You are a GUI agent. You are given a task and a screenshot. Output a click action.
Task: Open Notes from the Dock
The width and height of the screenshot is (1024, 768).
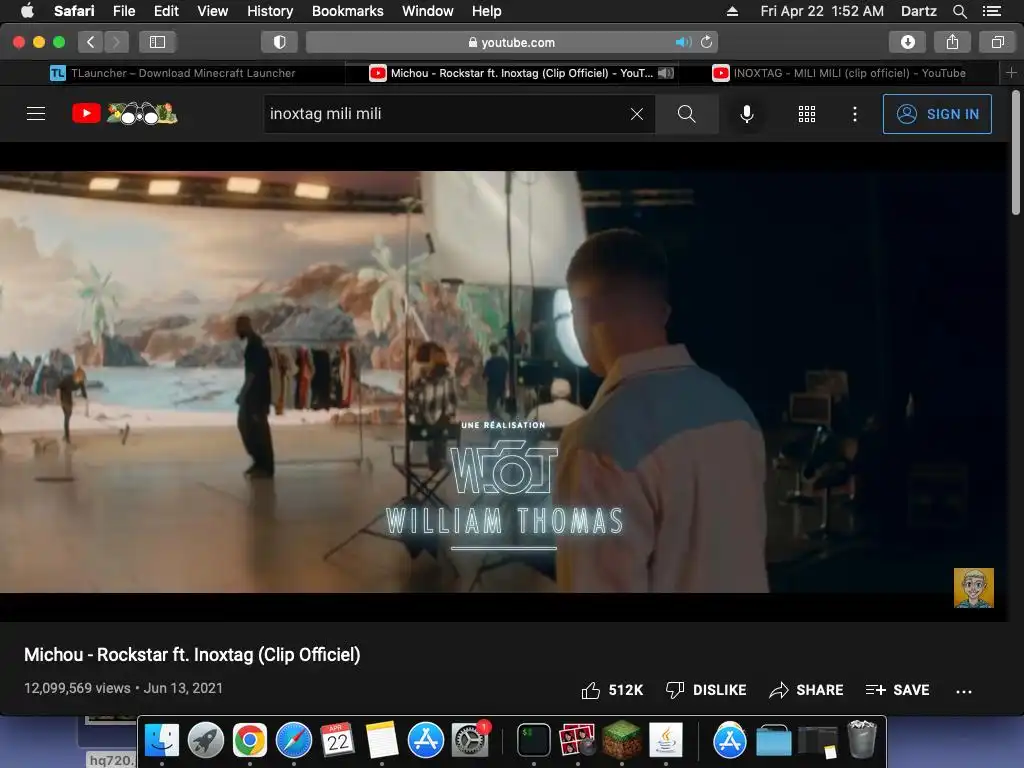click(x=381, y=741)
